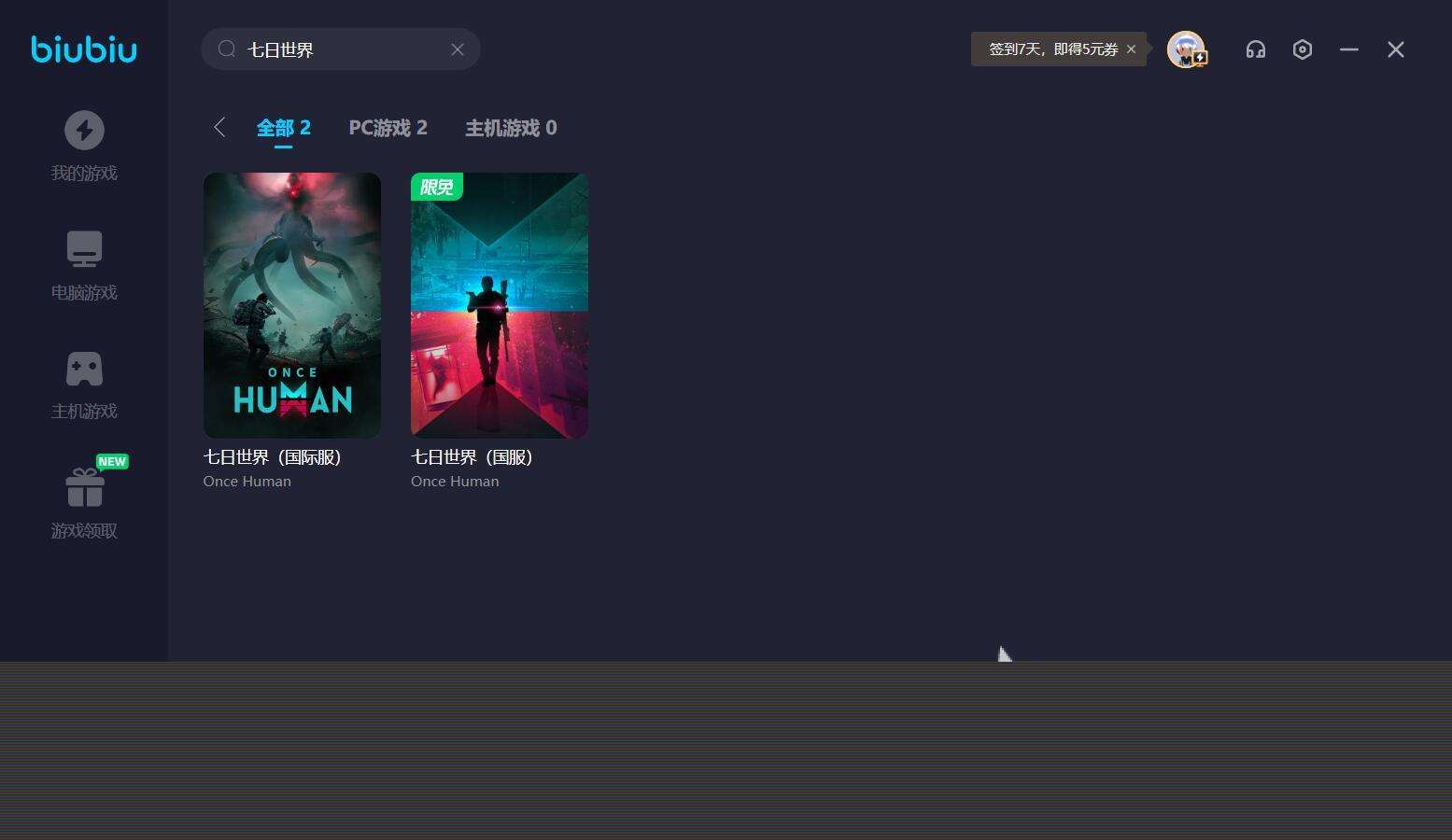
Task: Open the game gift claim icon
Action: 84,487
